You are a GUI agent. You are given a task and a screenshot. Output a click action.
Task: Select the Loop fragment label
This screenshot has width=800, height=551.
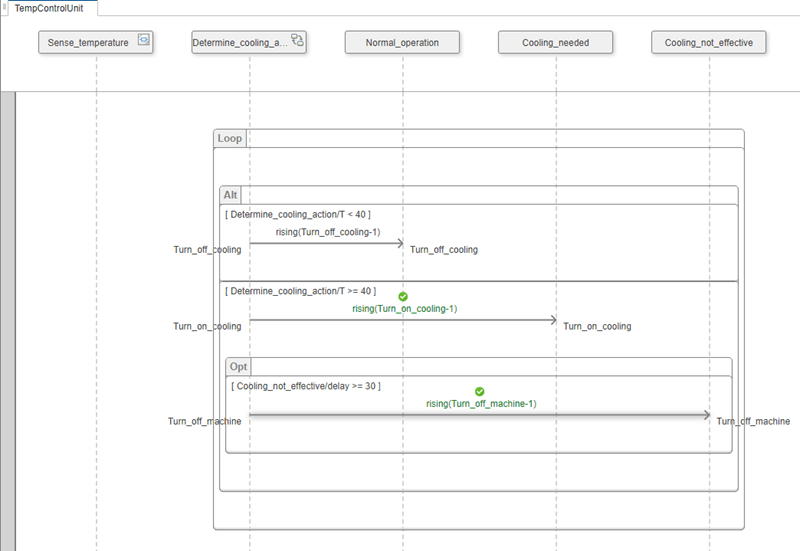[x=230, y=138]
